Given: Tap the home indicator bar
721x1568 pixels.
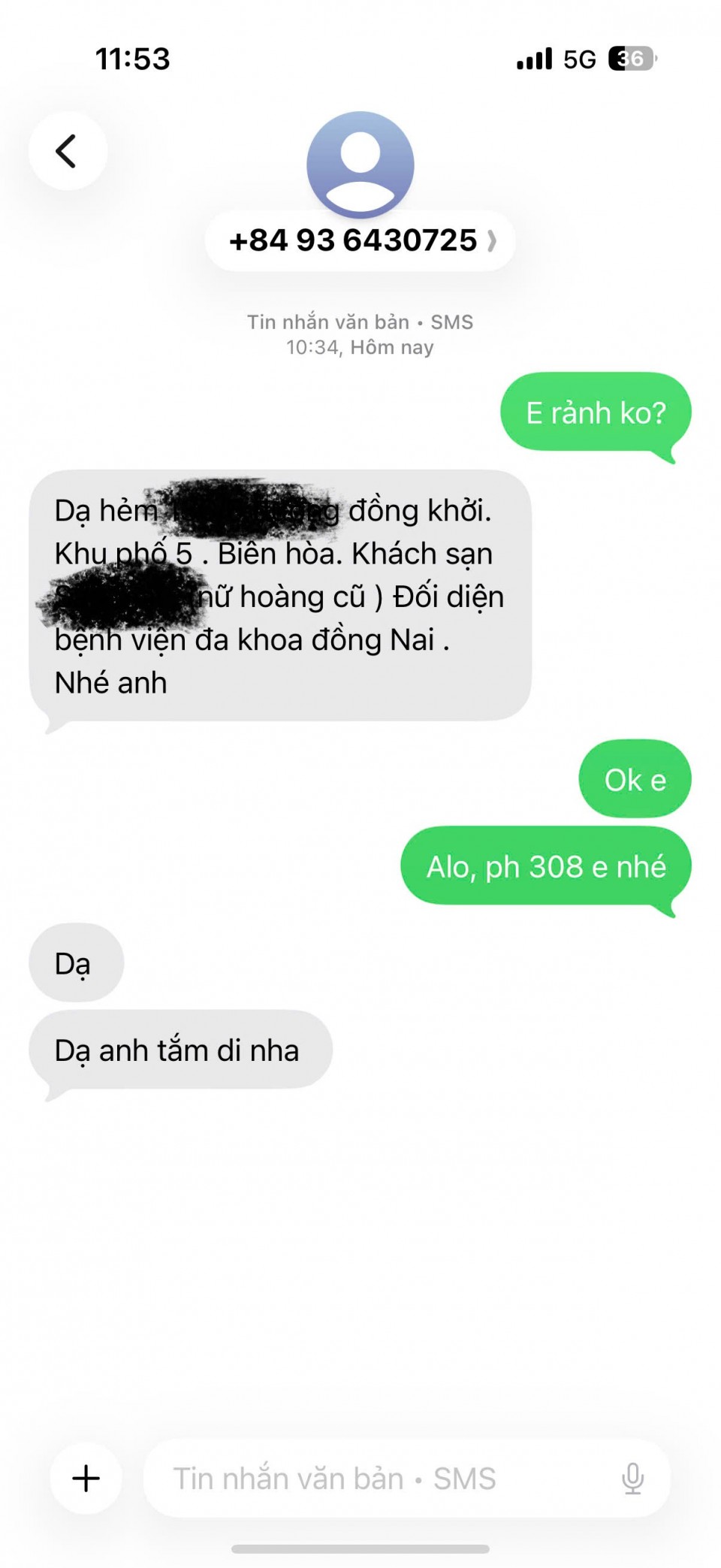Looking at the screenshot, I should pyautogui.click(x=360, y=1548).
